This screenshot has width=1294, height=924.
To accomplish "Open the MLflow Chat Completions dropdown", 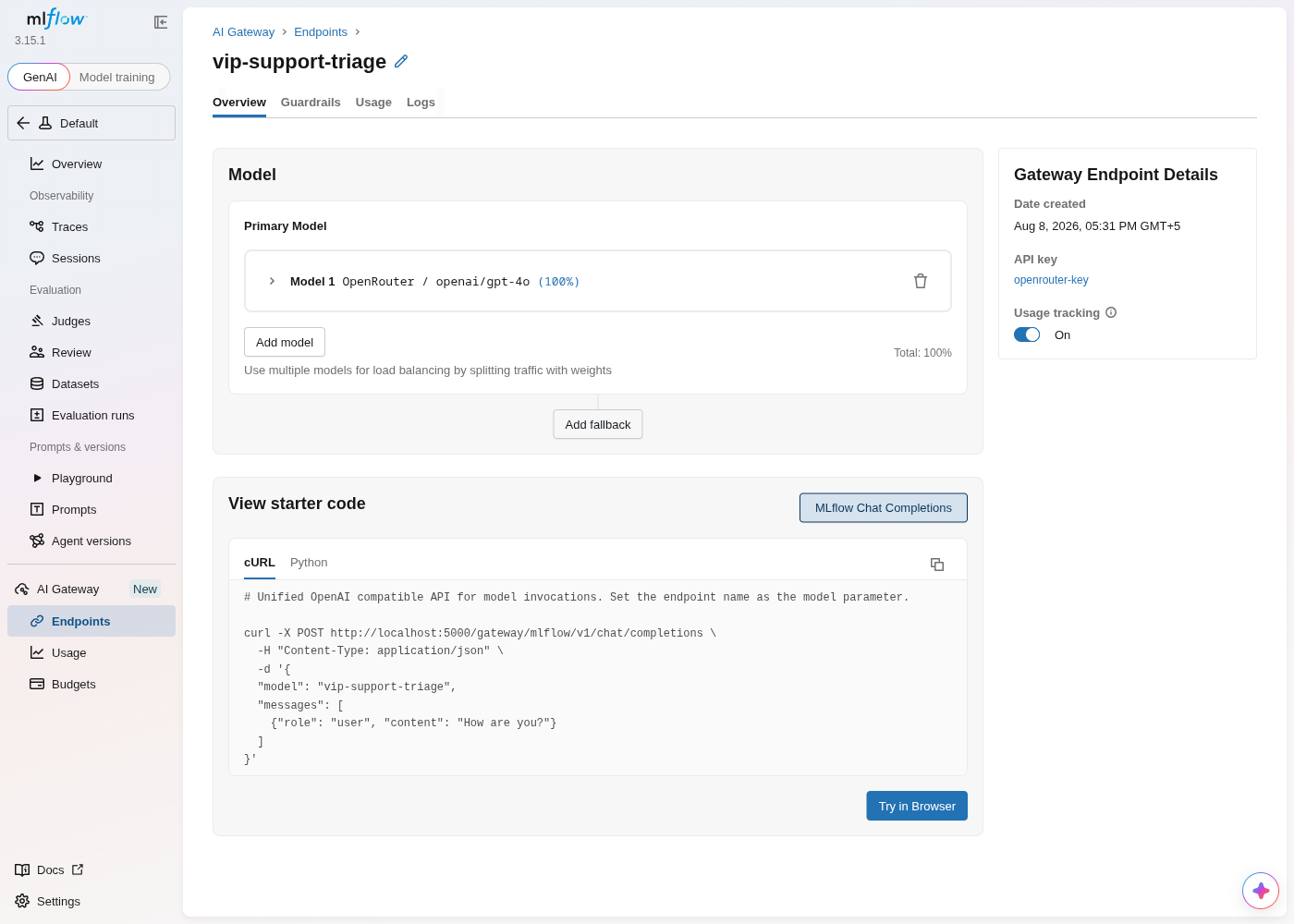I will (x=884, y=507).
